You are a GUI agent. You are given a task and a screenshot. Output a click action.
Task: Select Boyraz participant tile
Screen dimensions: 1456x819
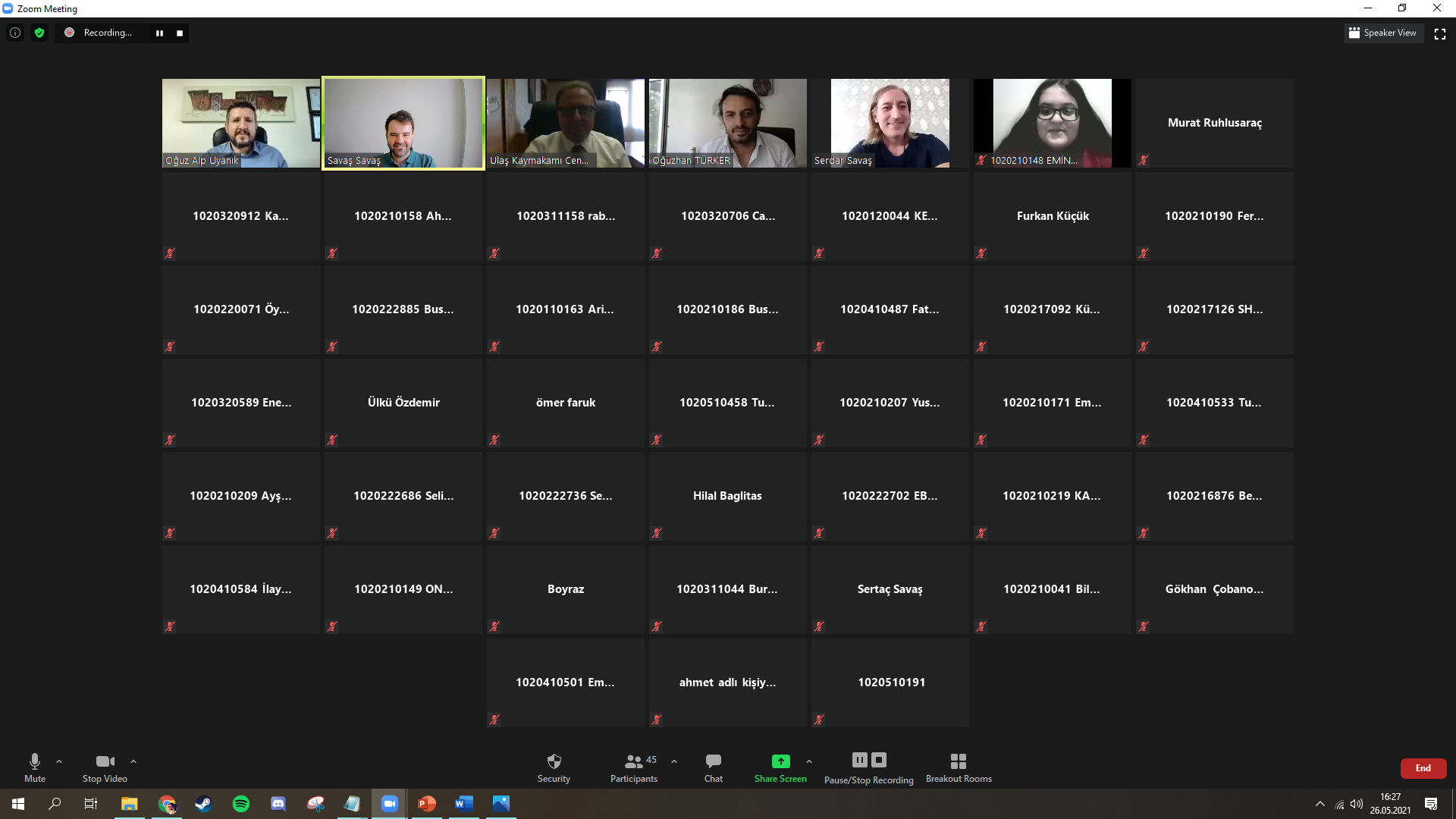click(x=566, y=589)
